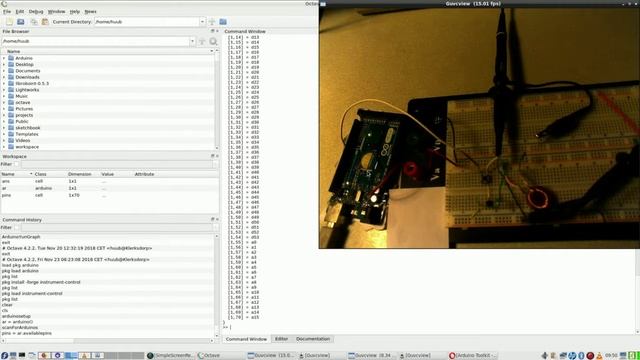This screenshot has height=360, width=640.
Task: Undock the Workspace panel
Action: (x=212, y=156)
